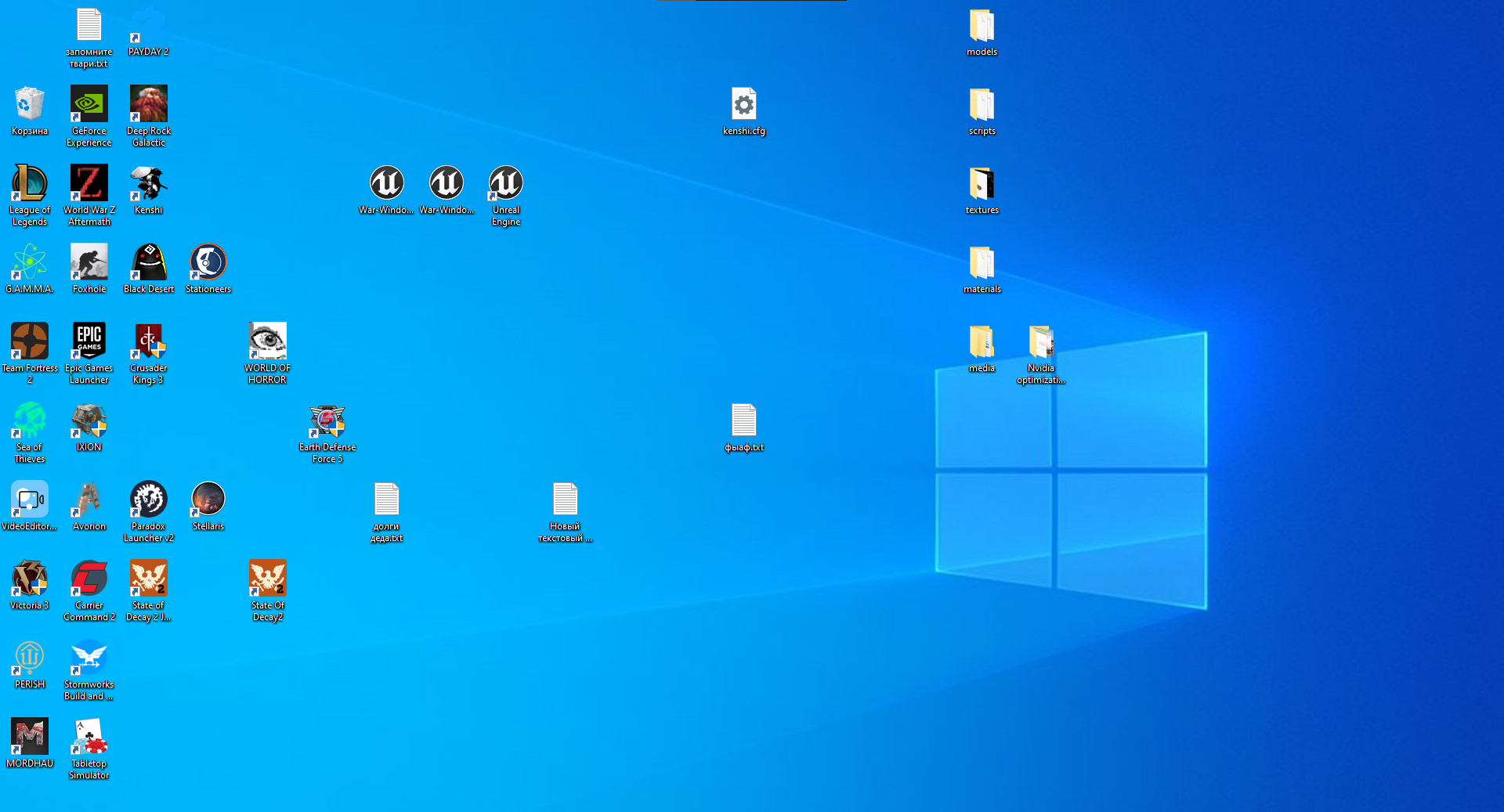
Task: Open the models folder
Action: click(982, 32)
